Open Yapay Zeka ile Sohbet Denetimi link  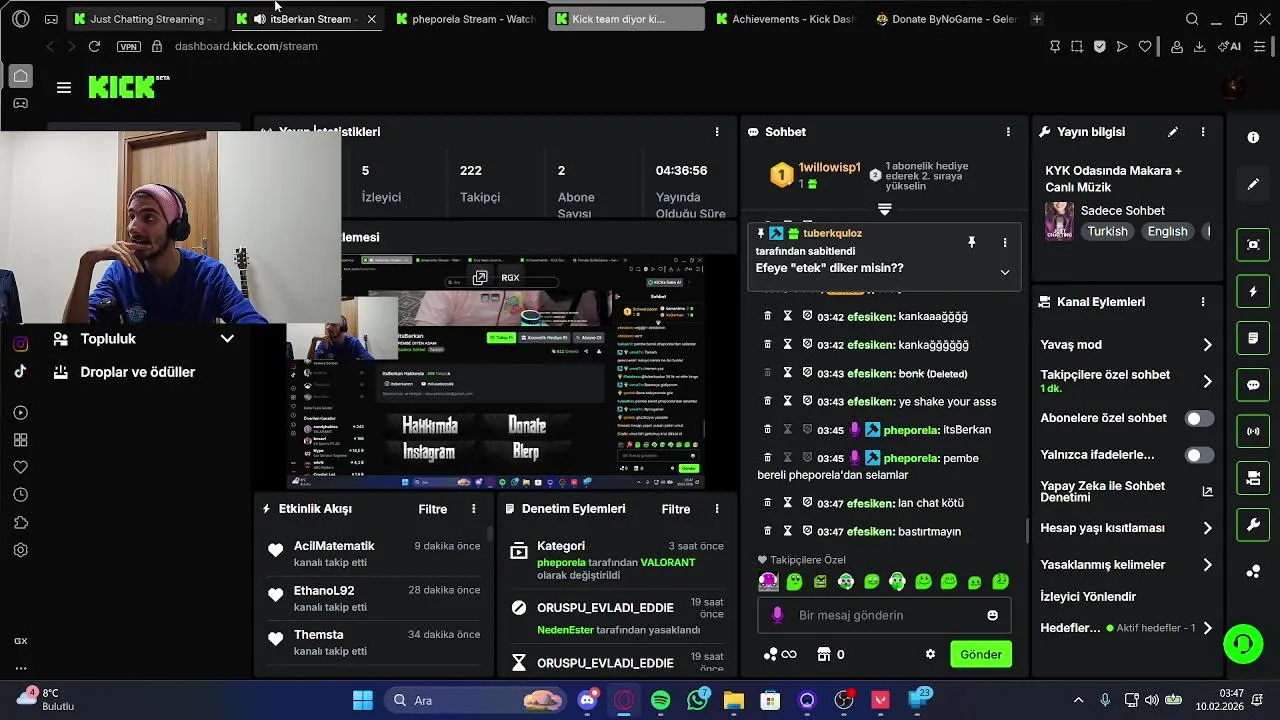click(1127, 491)
